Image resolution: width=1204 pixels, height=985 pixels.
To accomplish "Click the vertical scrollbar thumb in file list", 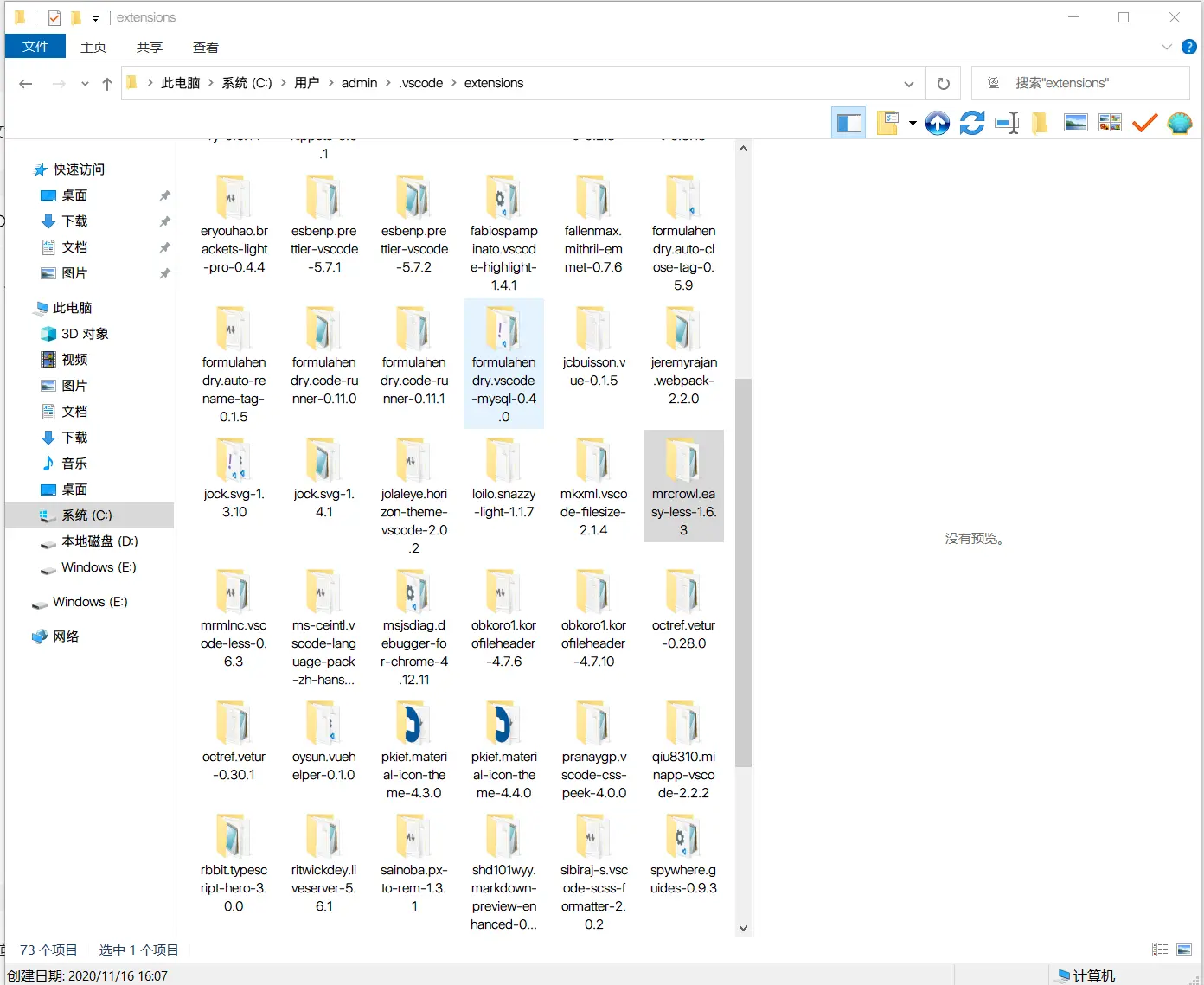I will point(743,571).
